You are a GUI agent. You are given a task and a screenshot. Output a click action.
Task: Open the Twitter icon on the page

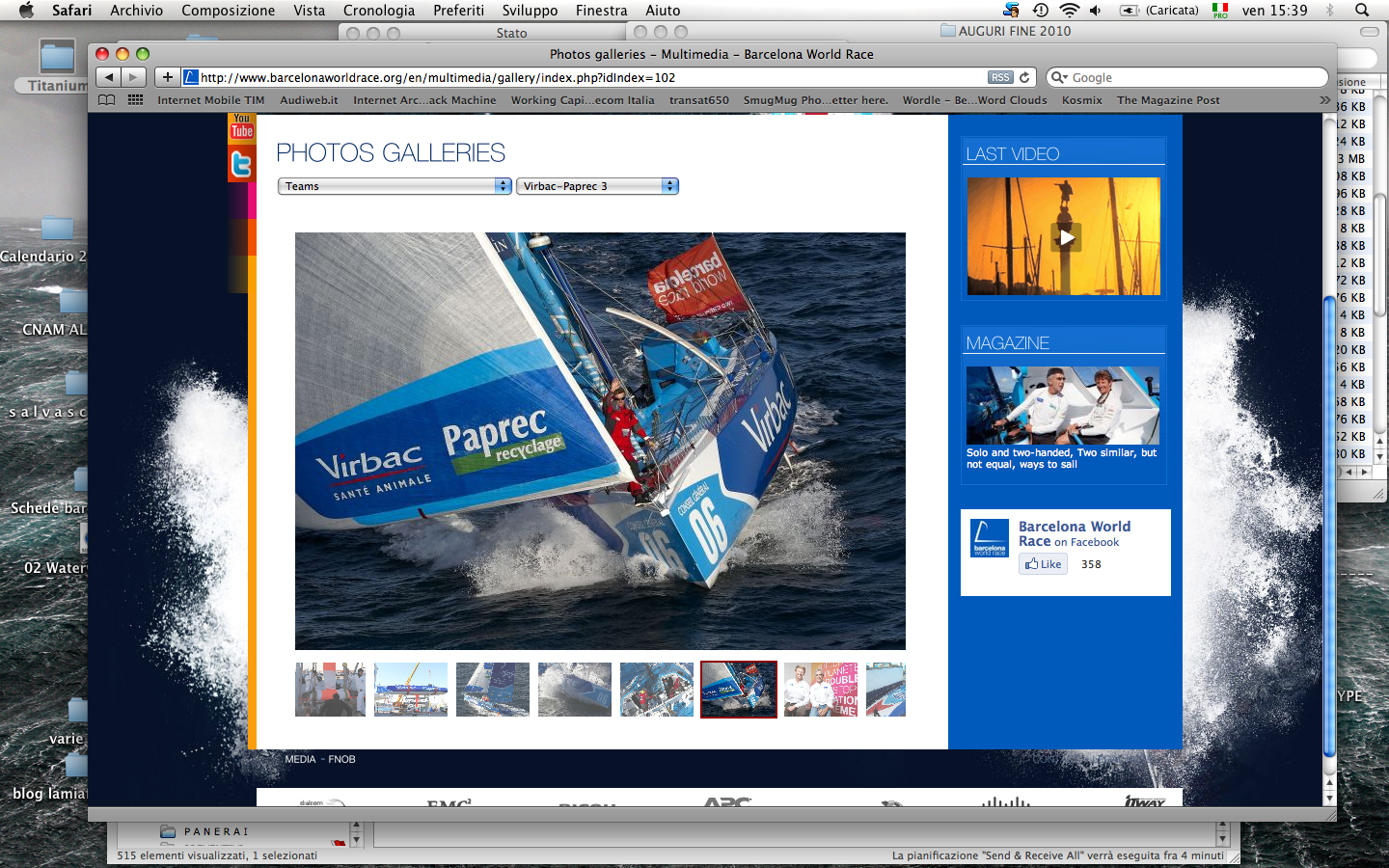click(241, 164)
